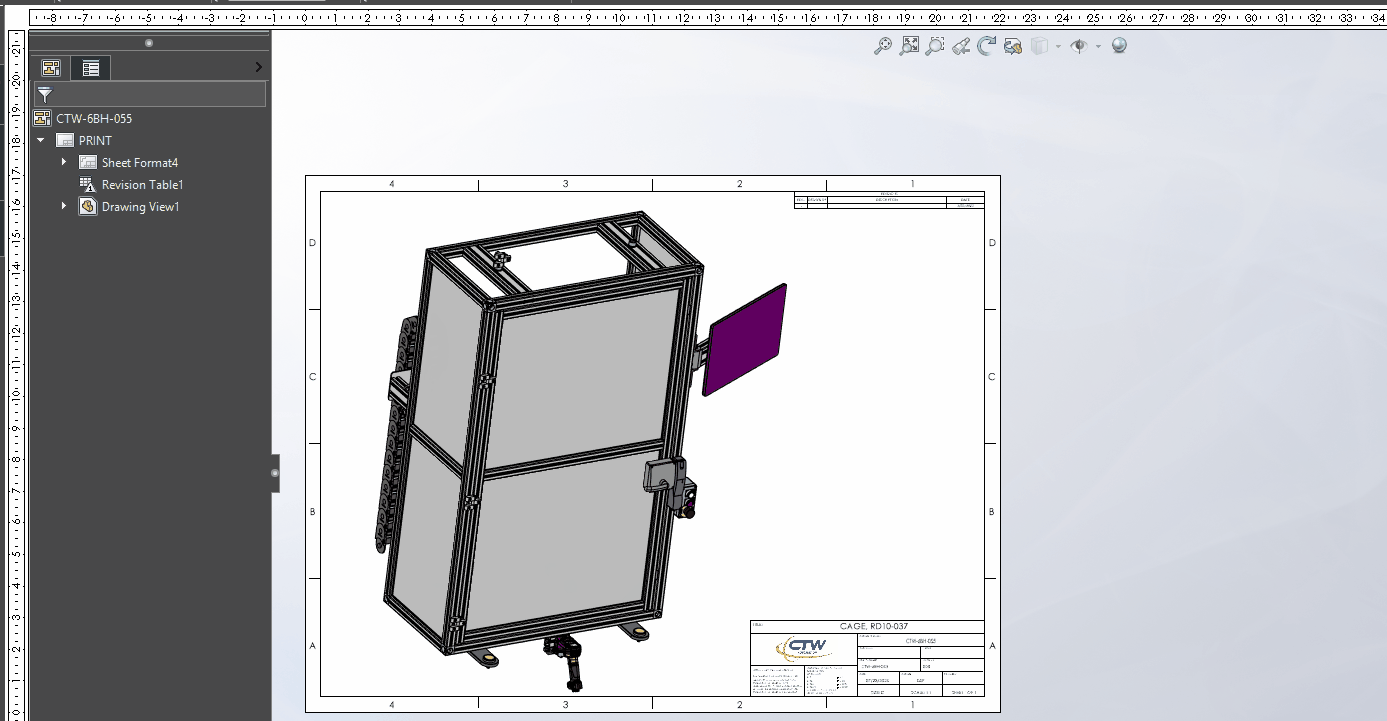1387x721 pixels.
Task: Expand the Drawing View1 node
Action: coord(64,206)
